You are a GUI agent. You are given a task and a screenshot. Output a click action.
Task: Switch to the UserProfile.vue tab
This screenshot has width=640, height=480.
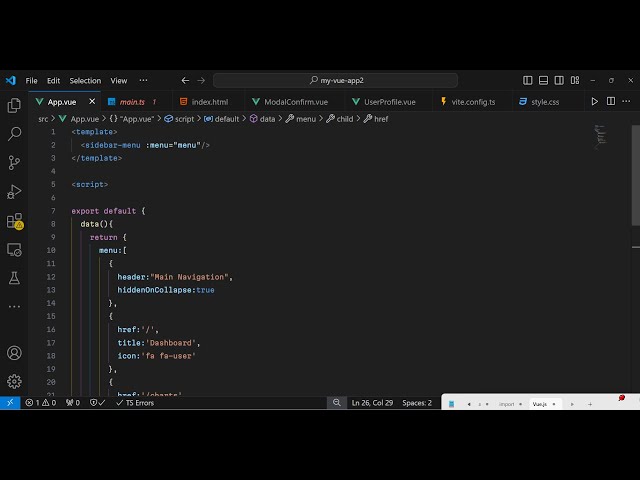point(389,101)
